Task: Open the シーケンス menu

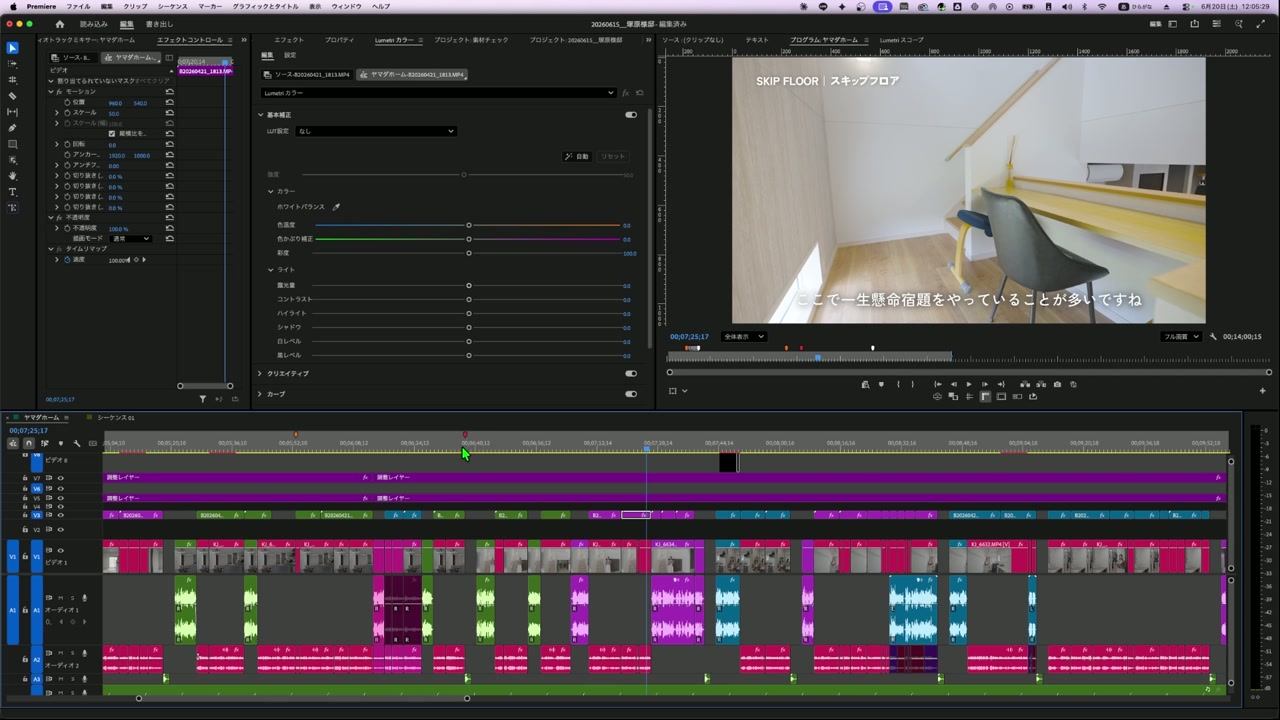Action: (172, 6)
